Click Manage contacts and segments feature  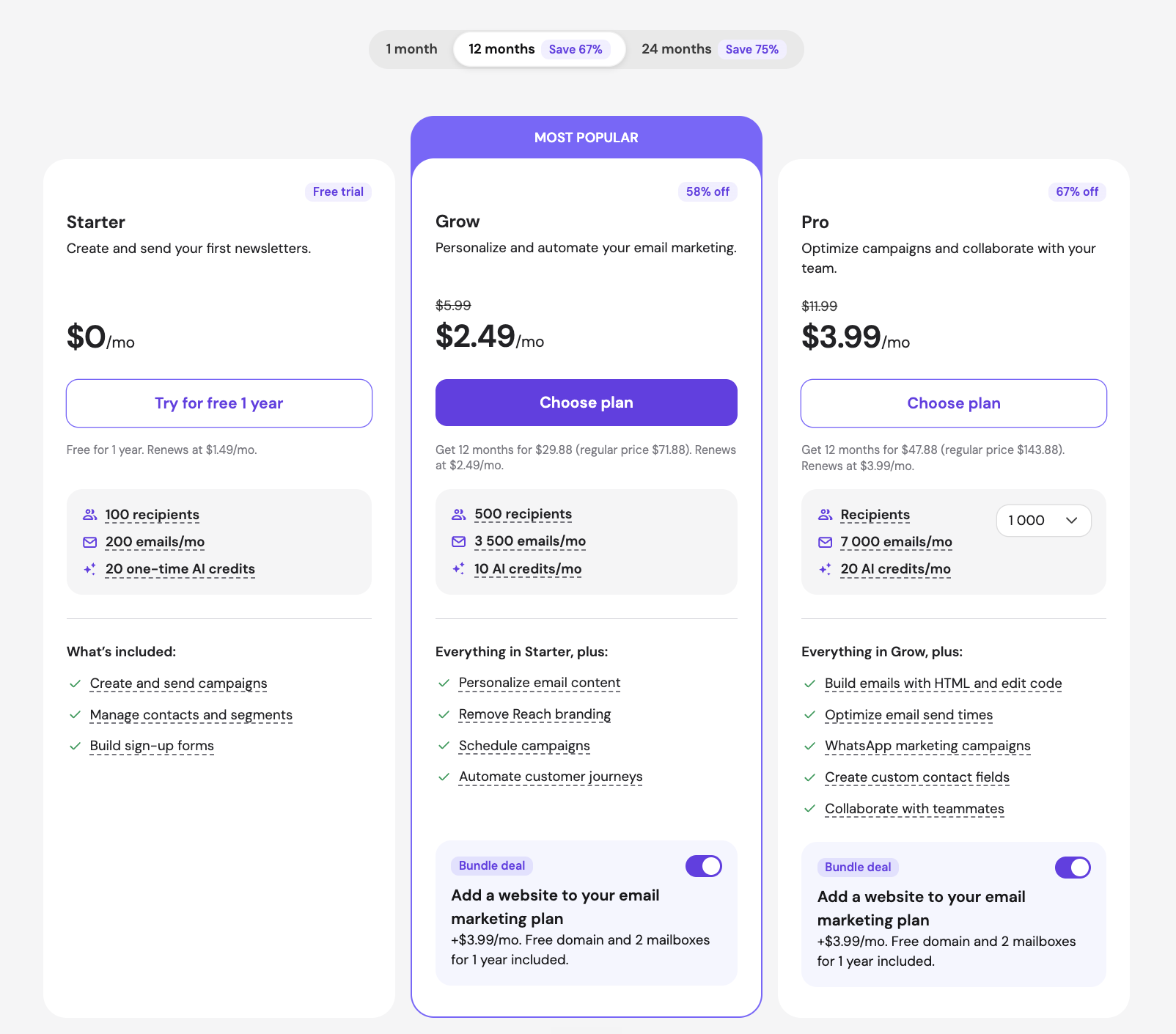tap(191, 715)
